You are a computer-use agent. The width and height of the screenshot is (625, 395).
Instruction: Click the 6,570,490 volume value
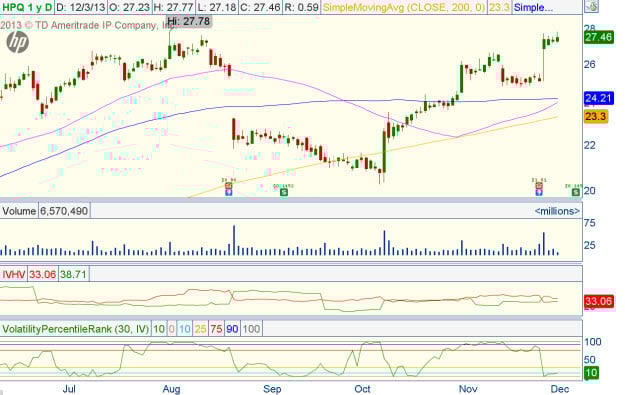[64, 210]
